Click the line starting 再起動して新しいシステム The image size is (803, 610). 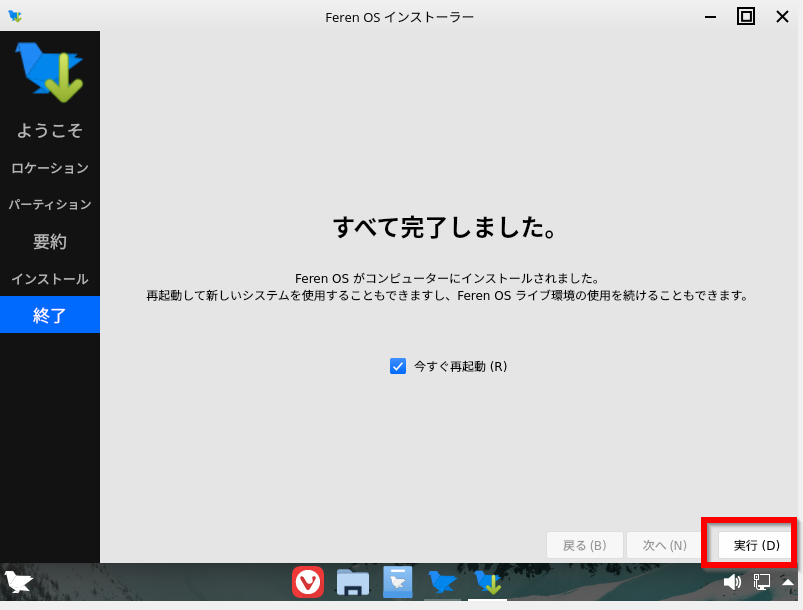tap(447, 296)
